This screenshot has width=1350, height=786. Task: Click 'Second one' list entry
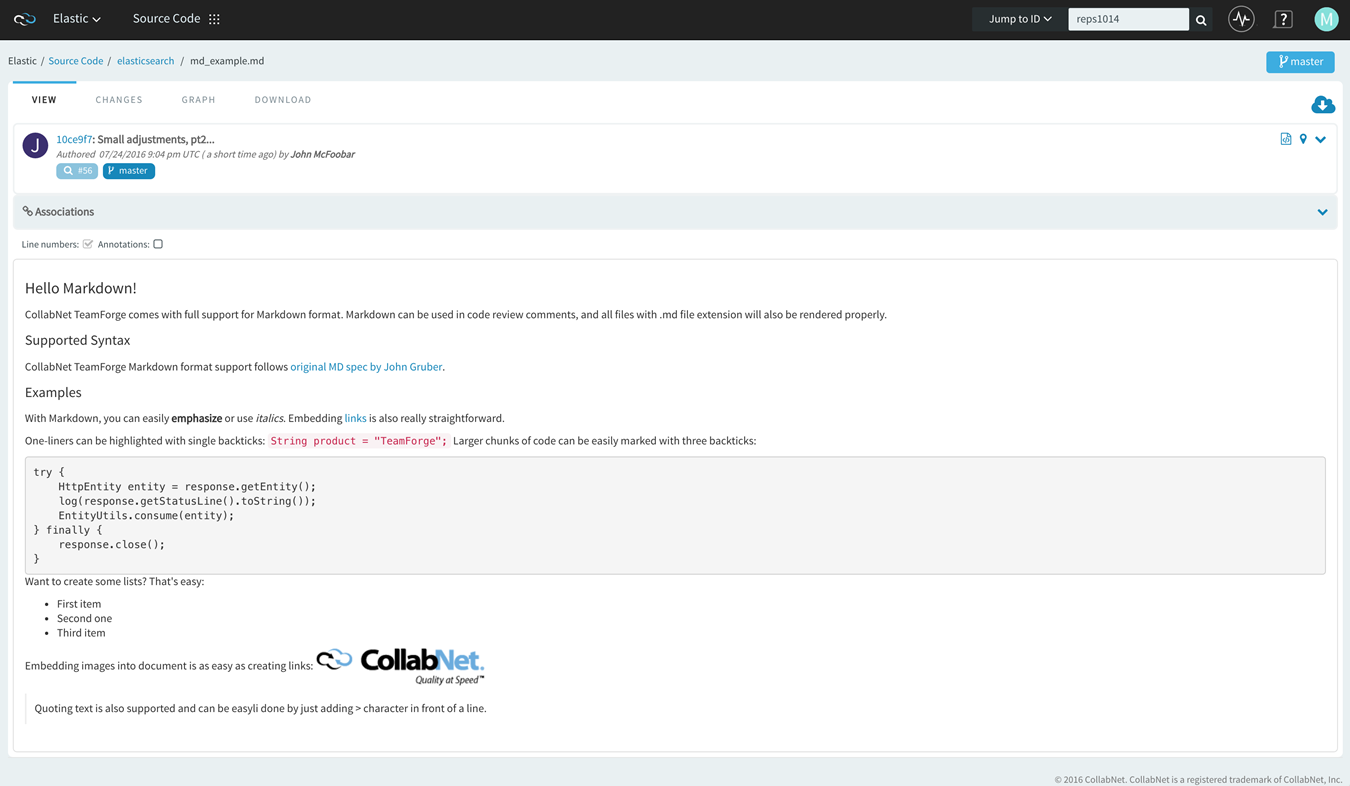point(84,619)
